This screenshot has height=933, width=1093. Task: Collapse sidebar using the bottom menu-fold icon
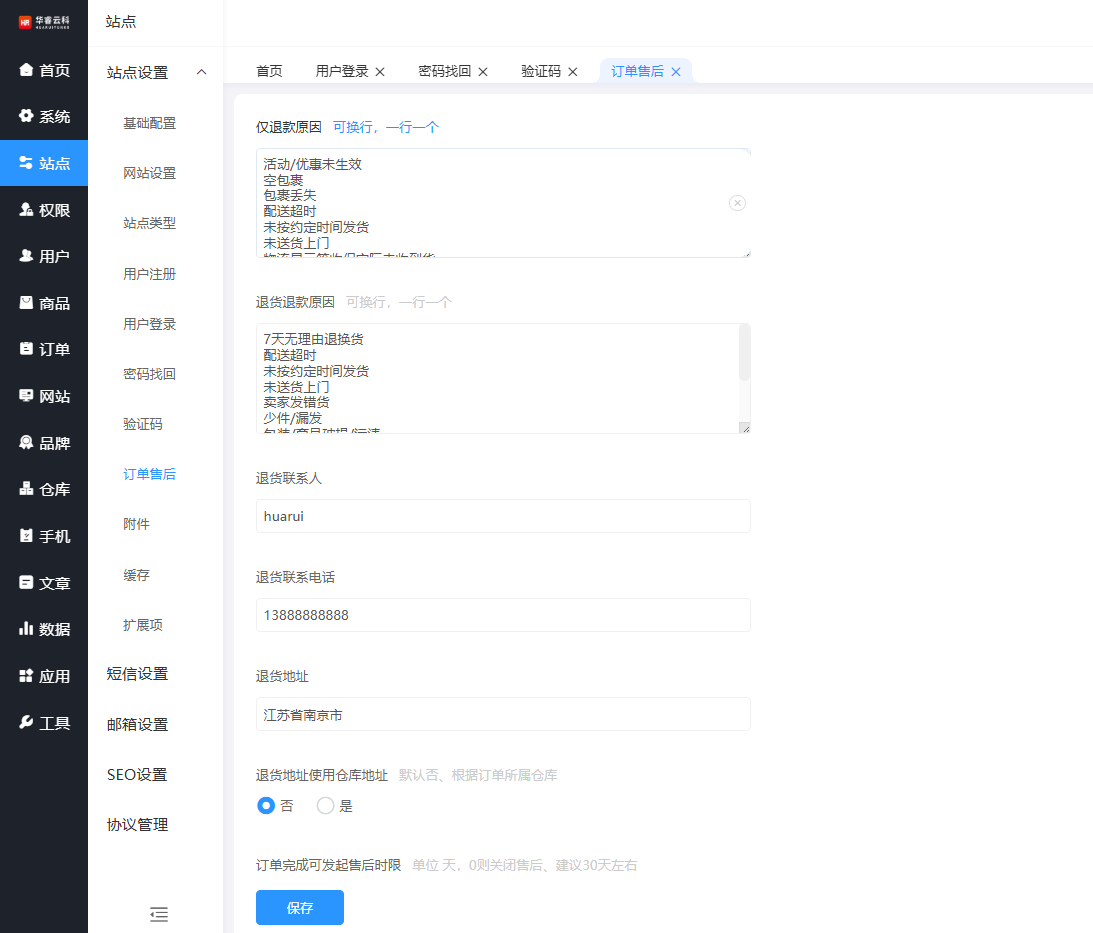coord(158,913)
